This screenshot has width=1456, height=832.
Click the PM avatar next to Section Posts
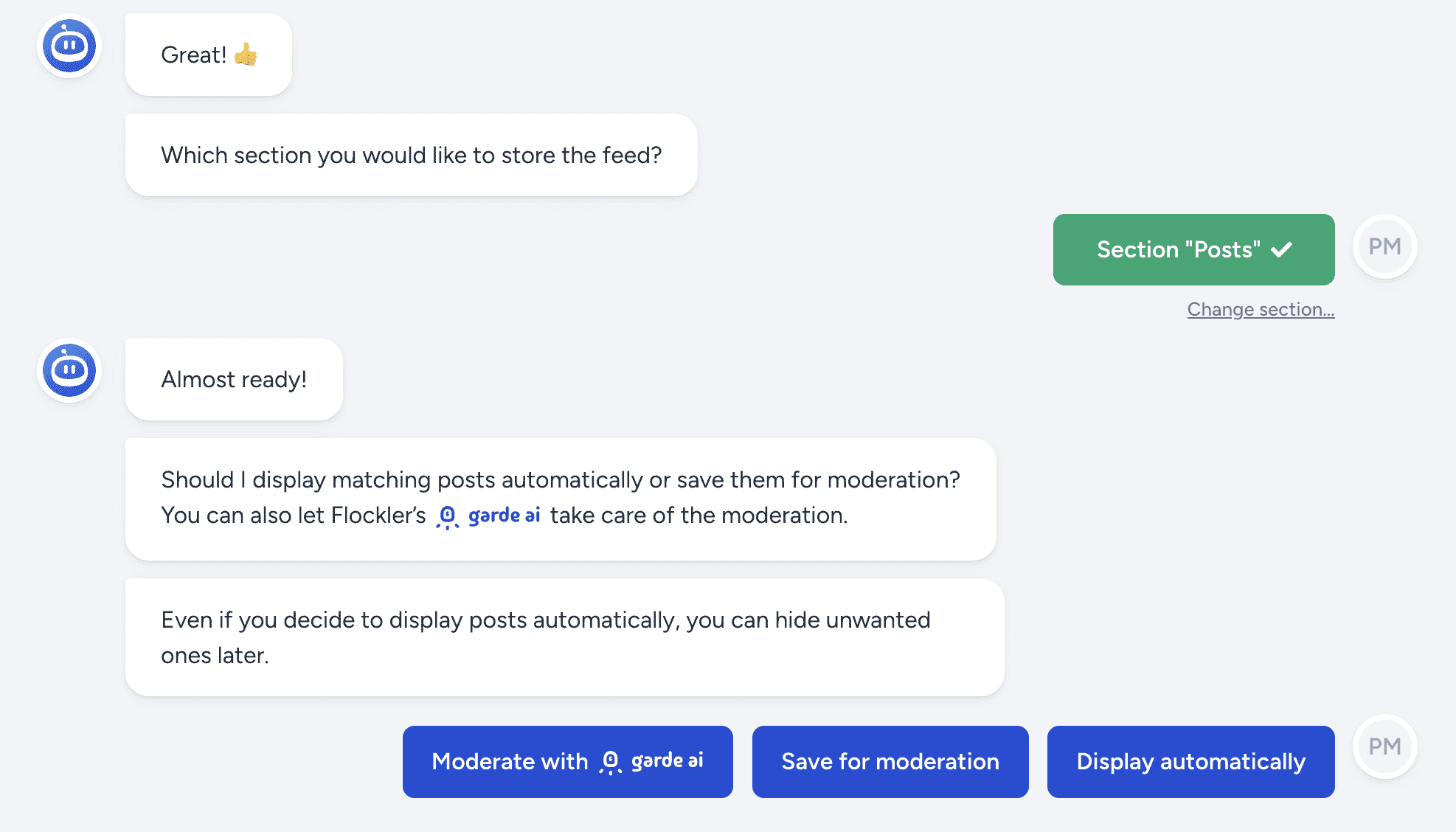(1384, 246)
